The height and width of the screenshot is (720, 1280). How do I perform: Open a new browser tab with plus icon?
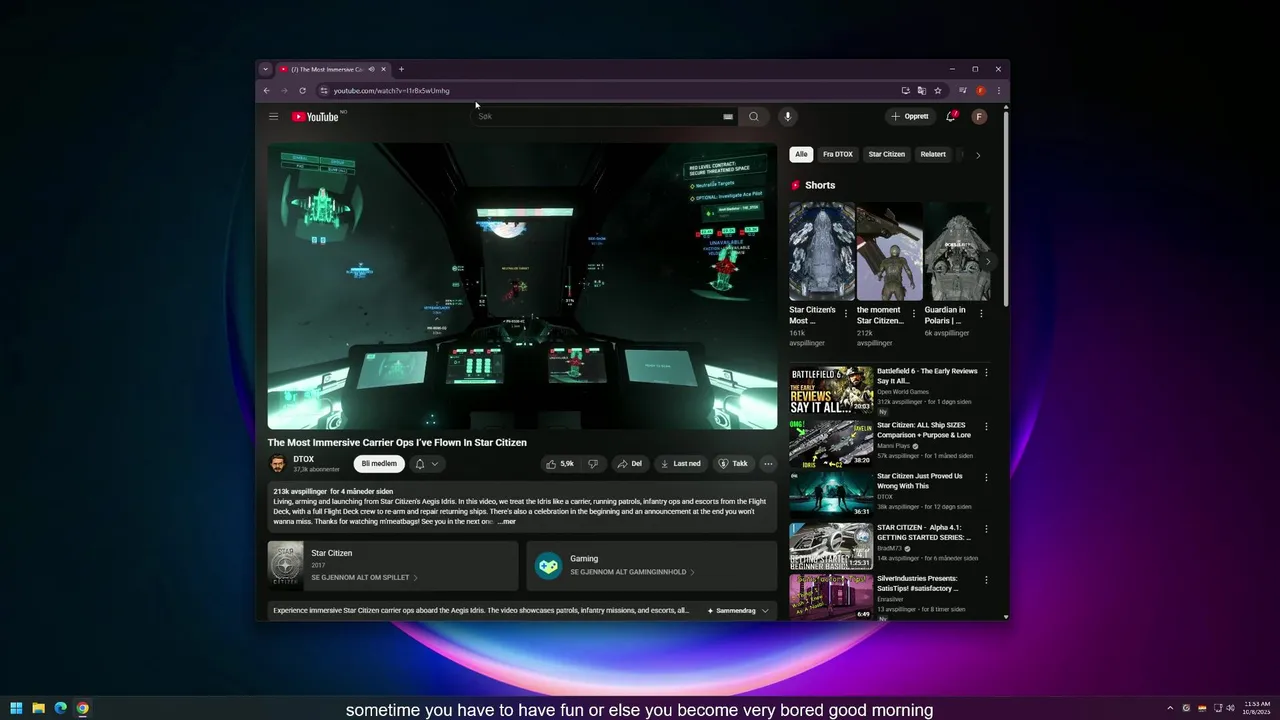tap(401, 70)
